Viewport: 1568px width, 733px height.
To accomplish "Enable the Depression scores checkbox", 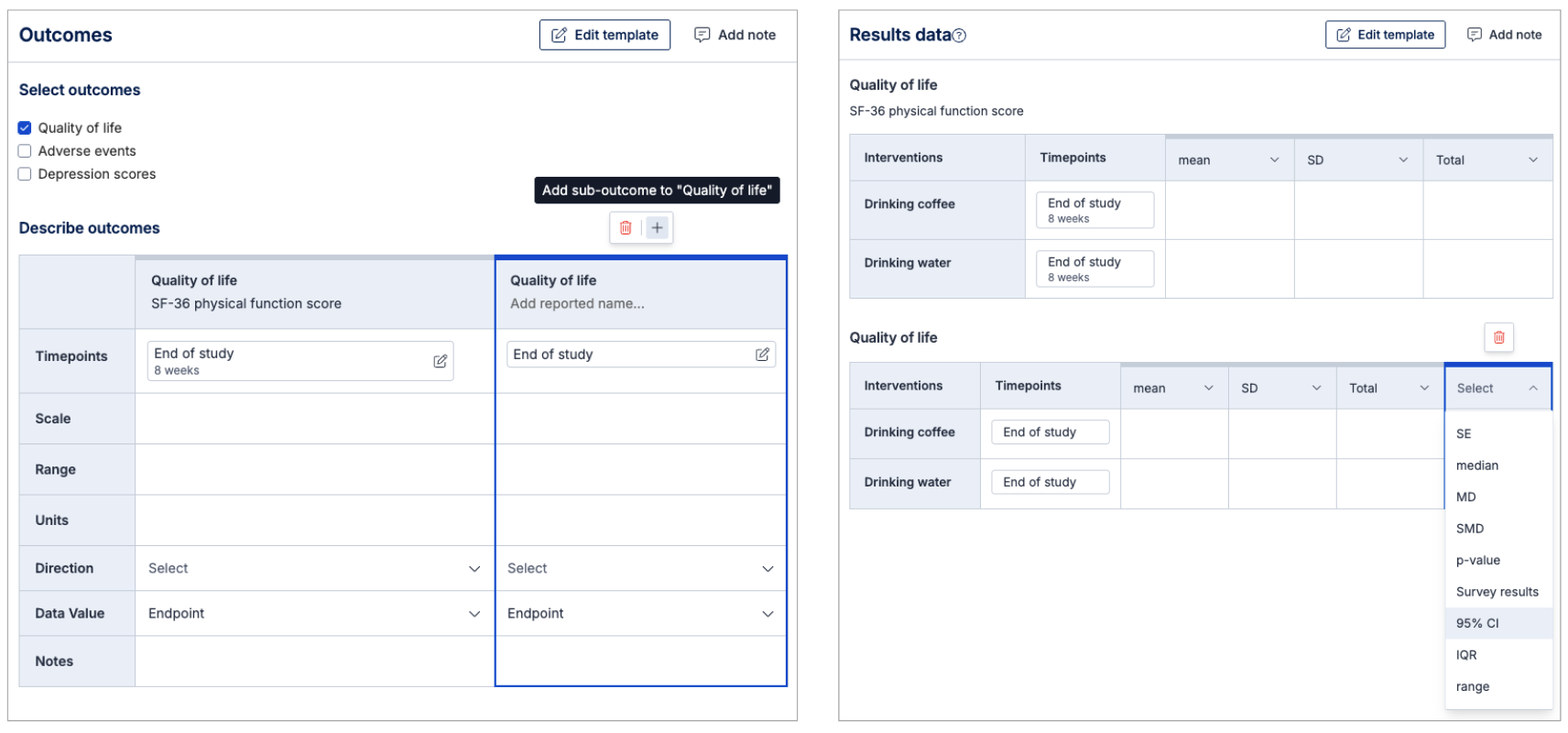I will coord(25,174).
